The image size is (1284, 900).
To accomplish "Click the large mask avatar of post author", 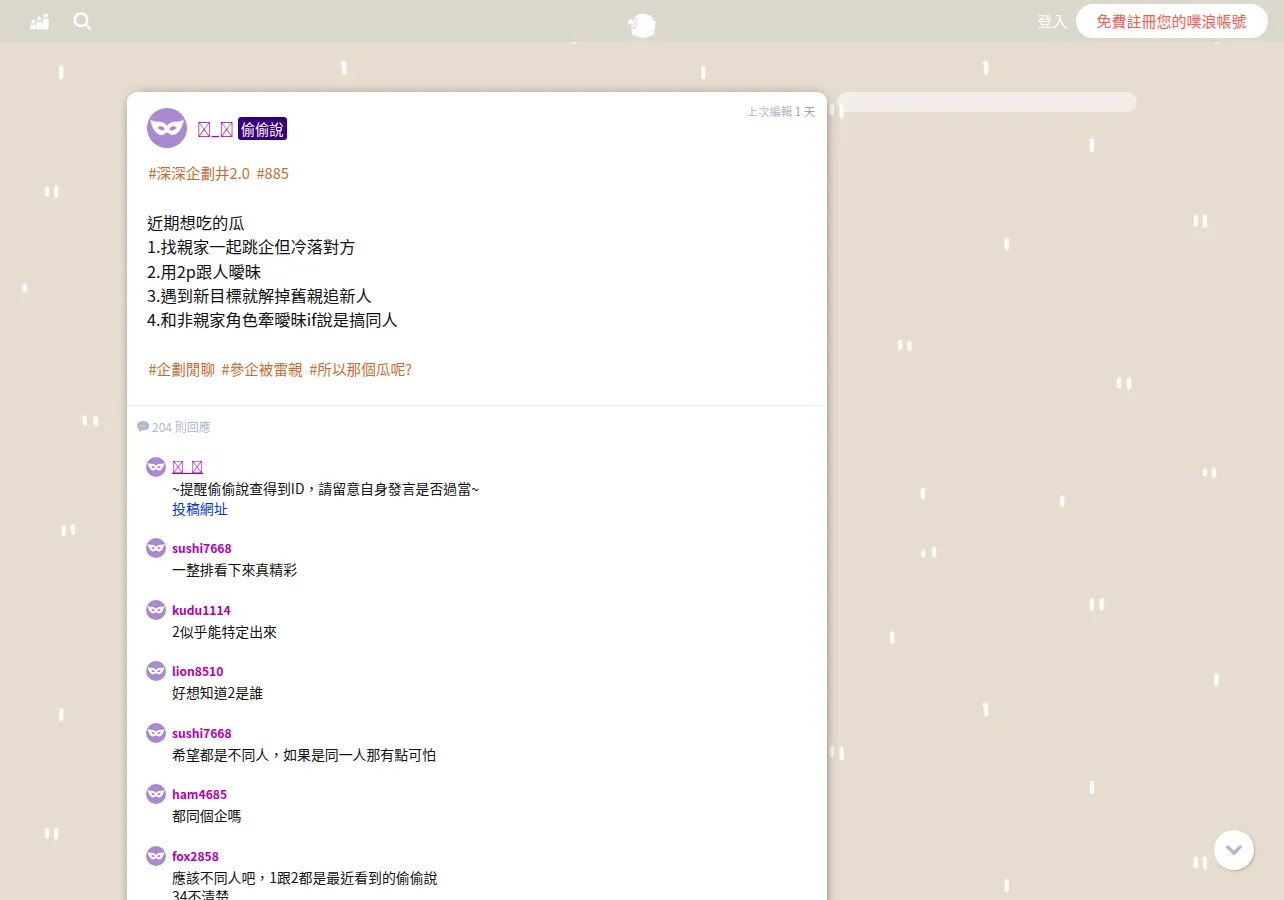I will point(167,128).
